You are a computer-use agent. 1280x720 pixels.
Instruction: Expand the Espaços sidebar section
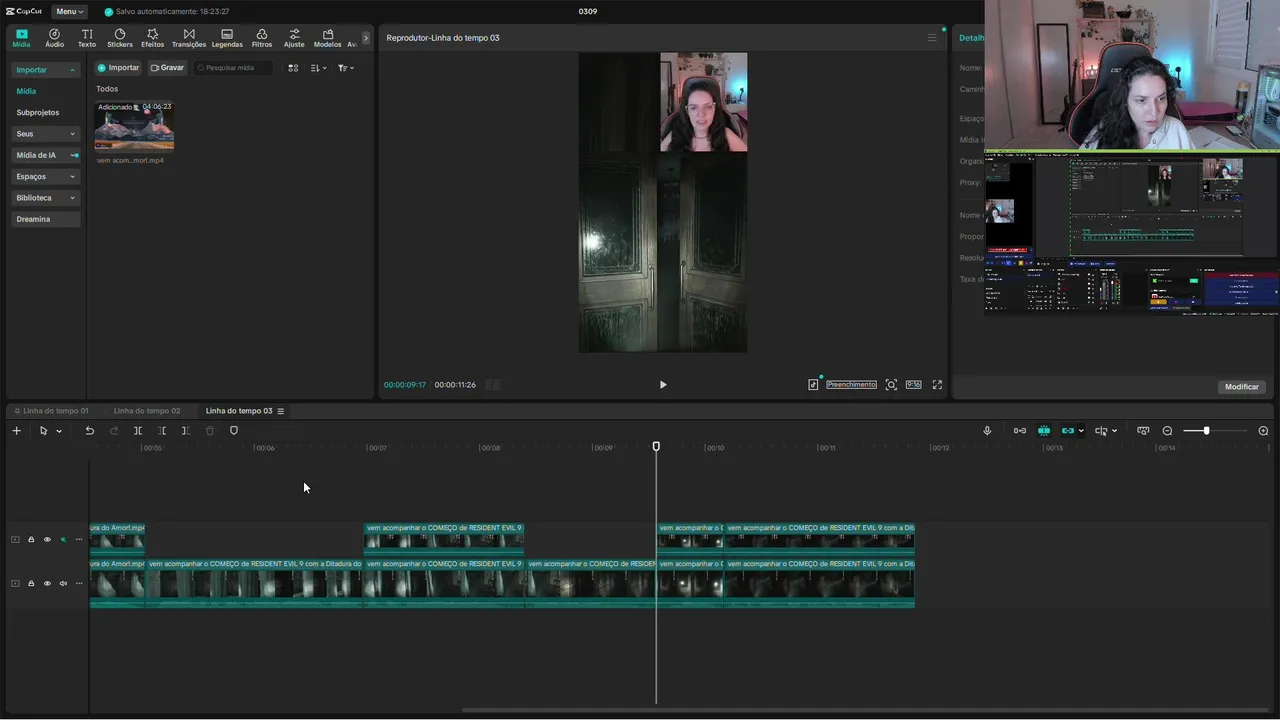coord(45,176)
